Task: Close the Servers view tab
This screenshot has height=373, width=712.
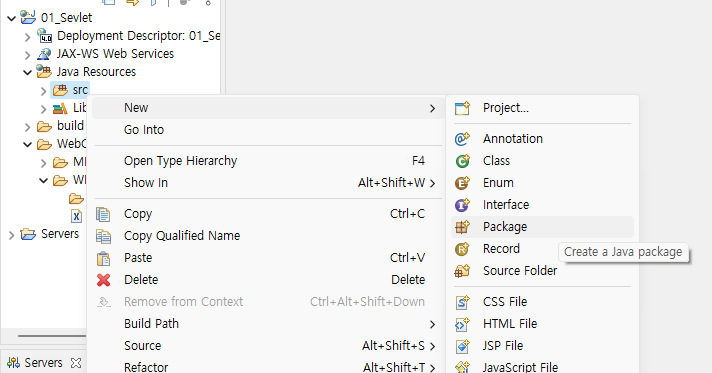Action: click(x=76, y=363)
